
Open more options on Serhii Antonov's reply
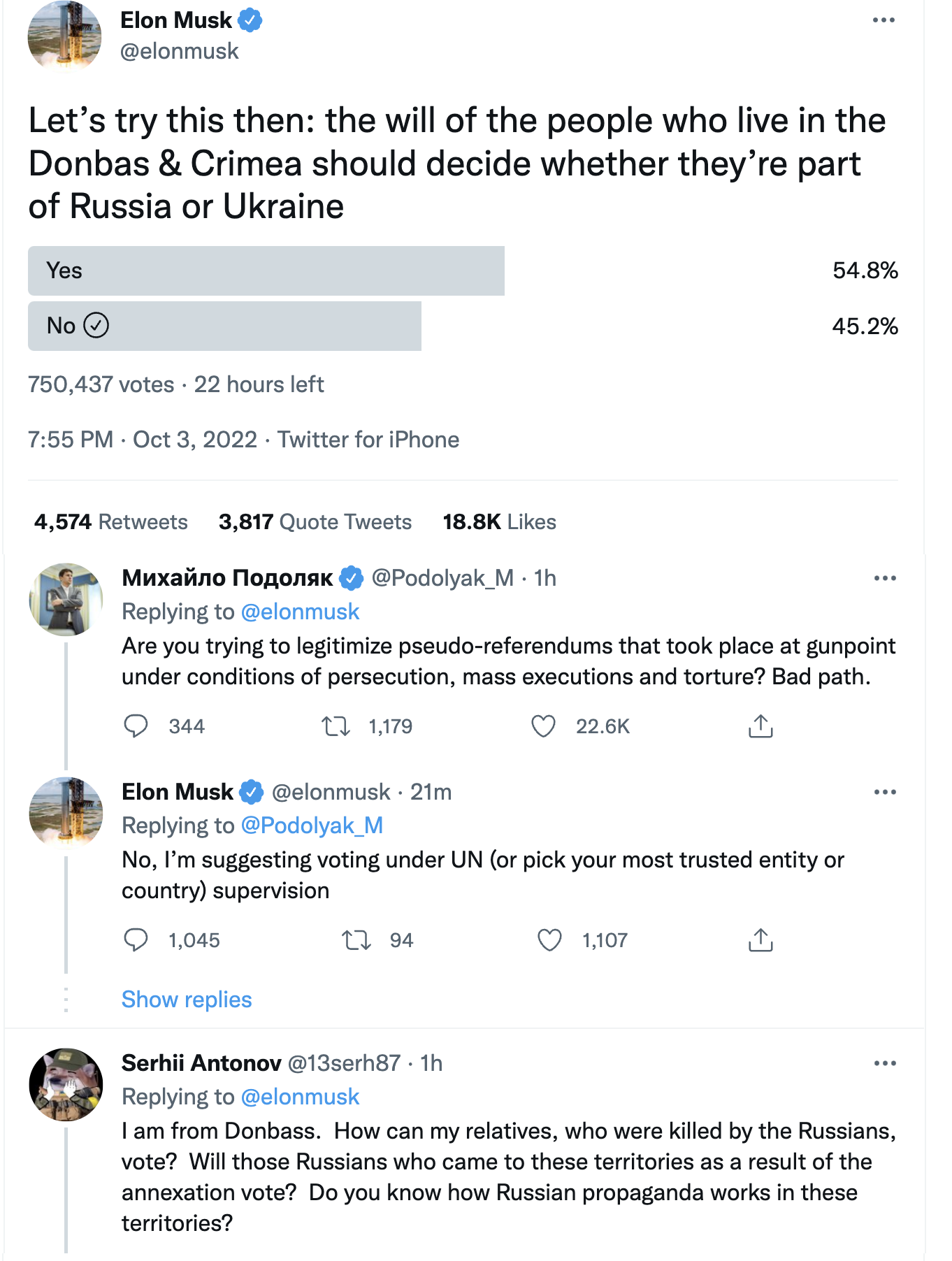(x=885, y=1063)
